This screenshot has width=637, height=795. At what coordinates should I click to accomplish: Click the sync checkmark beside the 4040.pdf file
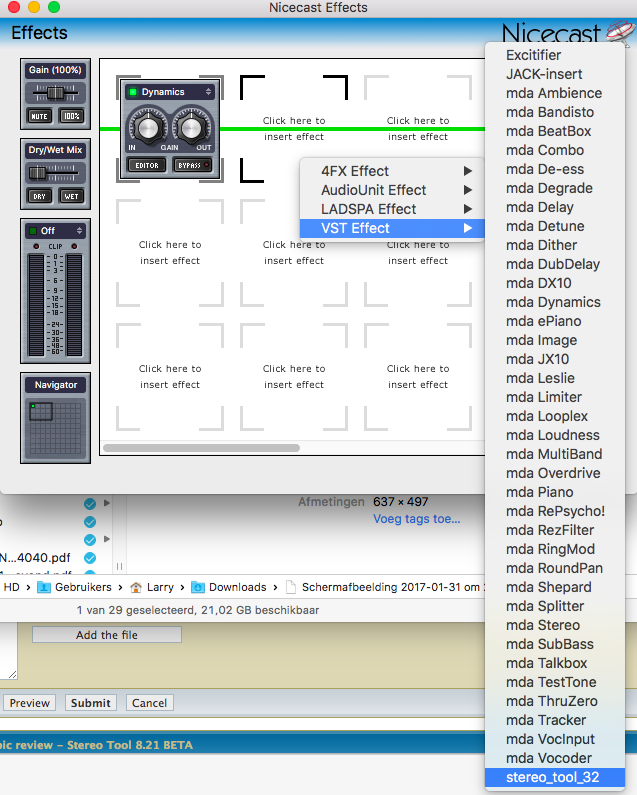coord(90,558)
